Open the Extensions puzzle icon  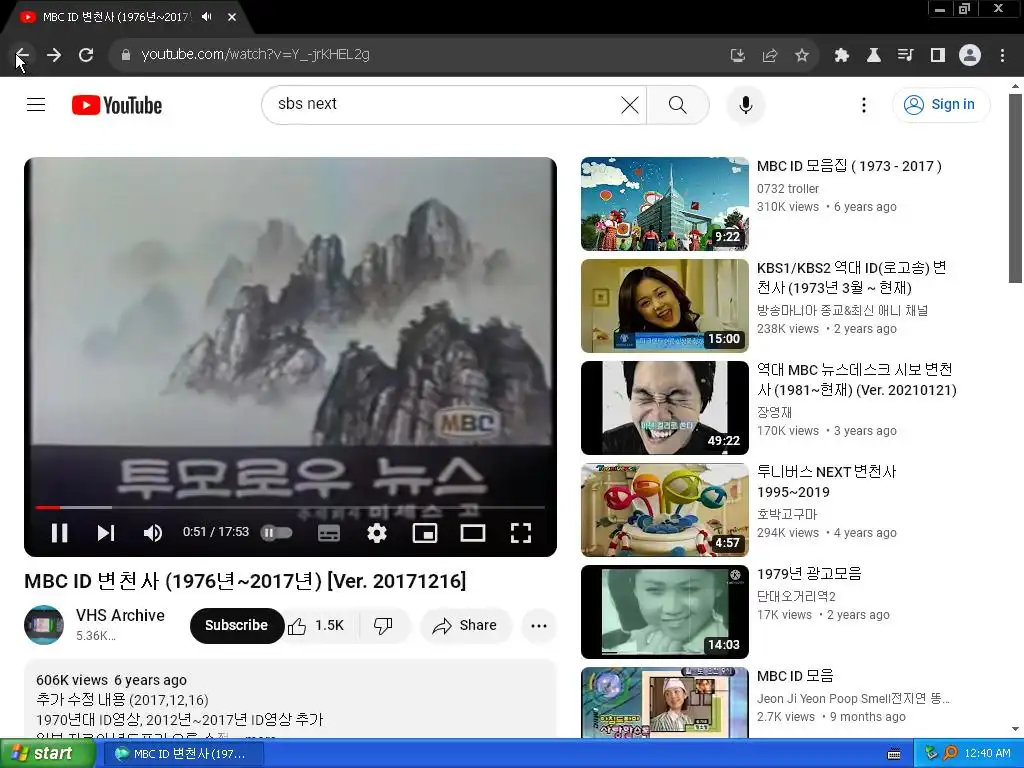(x=842, y=56)
